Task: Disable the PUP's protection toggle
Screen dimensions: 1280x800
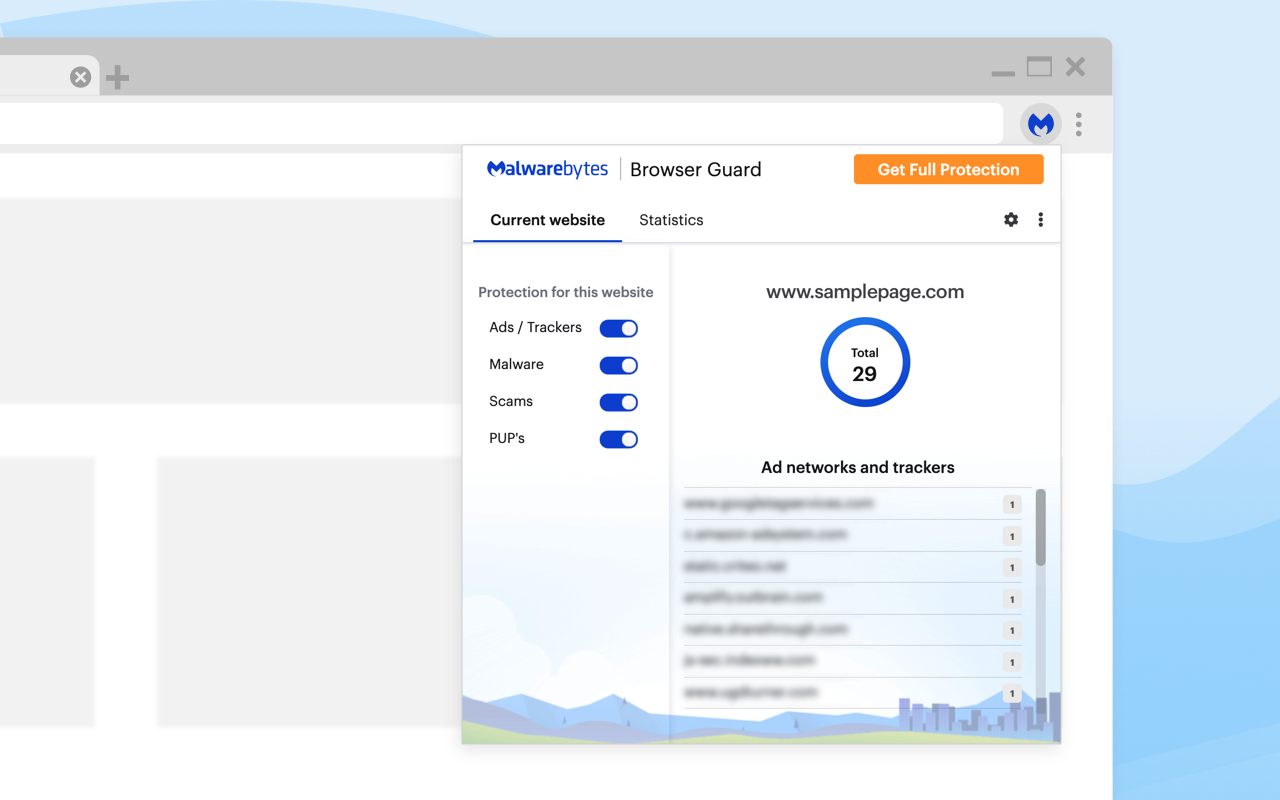Action: click(618, 439)
